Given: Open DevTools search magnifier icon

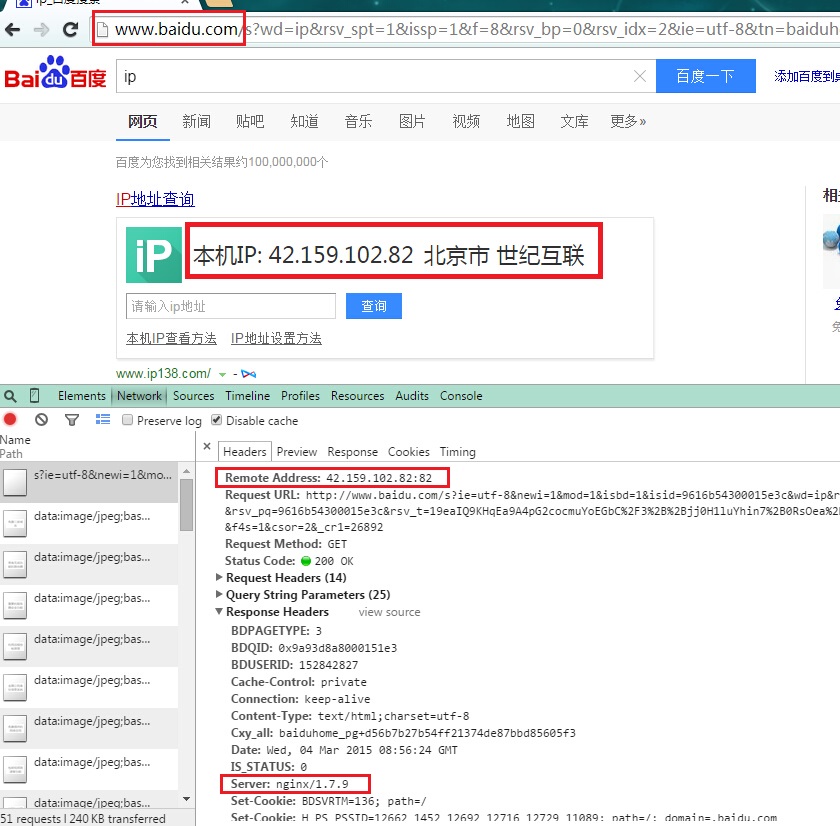Looking at the screenshot, I should (10, 396).
